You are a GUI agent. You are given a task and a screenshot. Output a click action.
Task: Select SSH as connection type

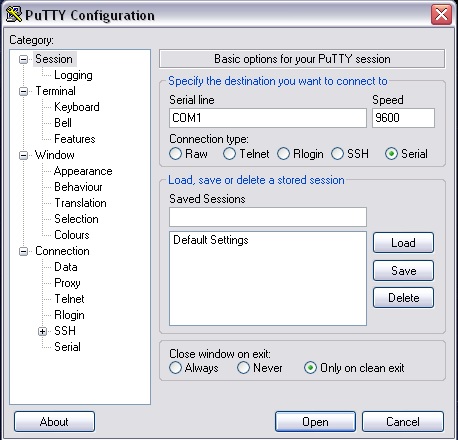click(x=337, y=154)
